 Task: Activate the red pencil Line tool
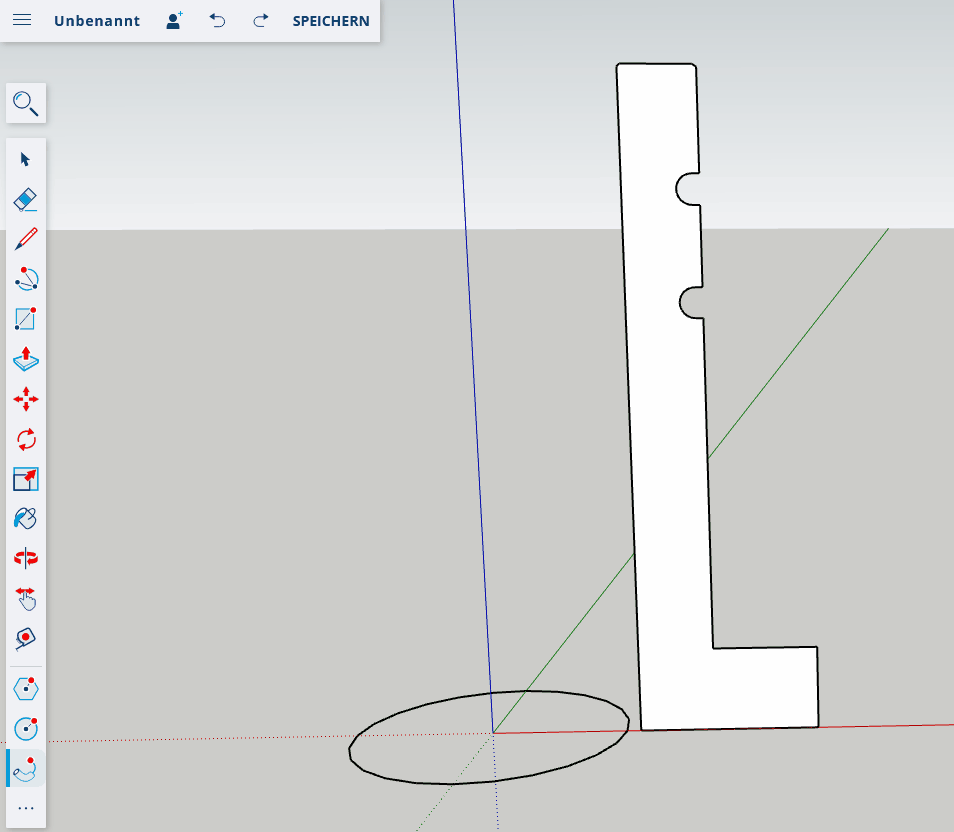26,239
